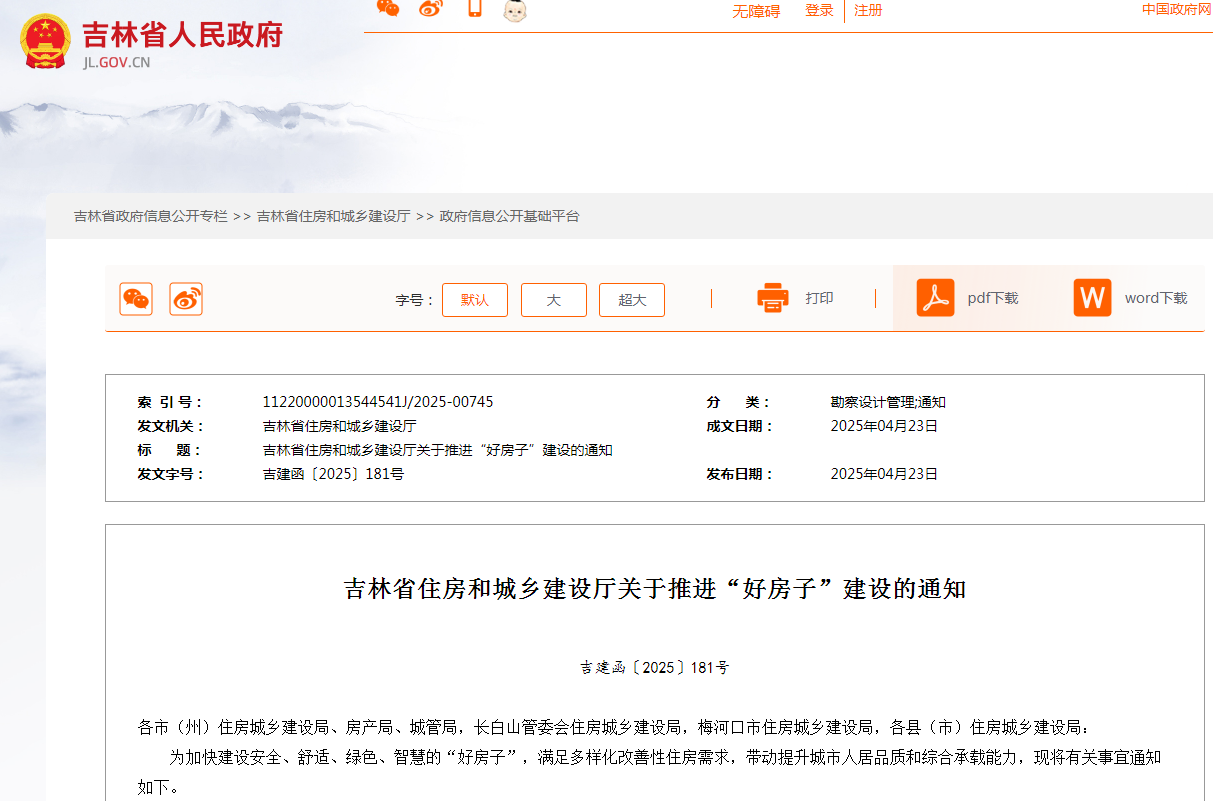The width and height of the screenshot is (1213, 801).
Task: Click the mobile phone icon in header
Action: click(x=474, y=9)
